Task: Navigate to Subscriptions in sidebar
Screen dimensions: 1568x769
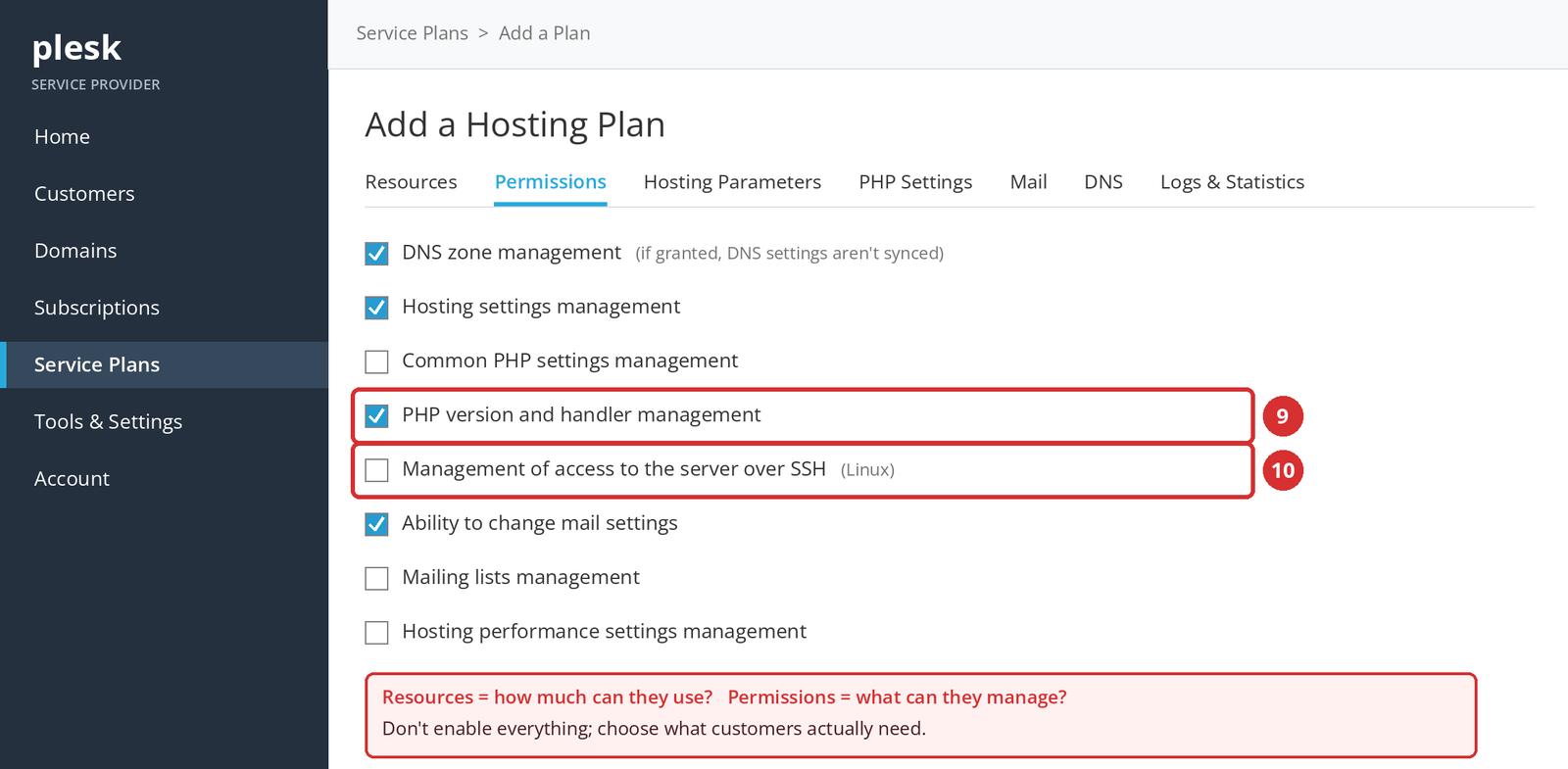Action: click(x=164, y=308)
